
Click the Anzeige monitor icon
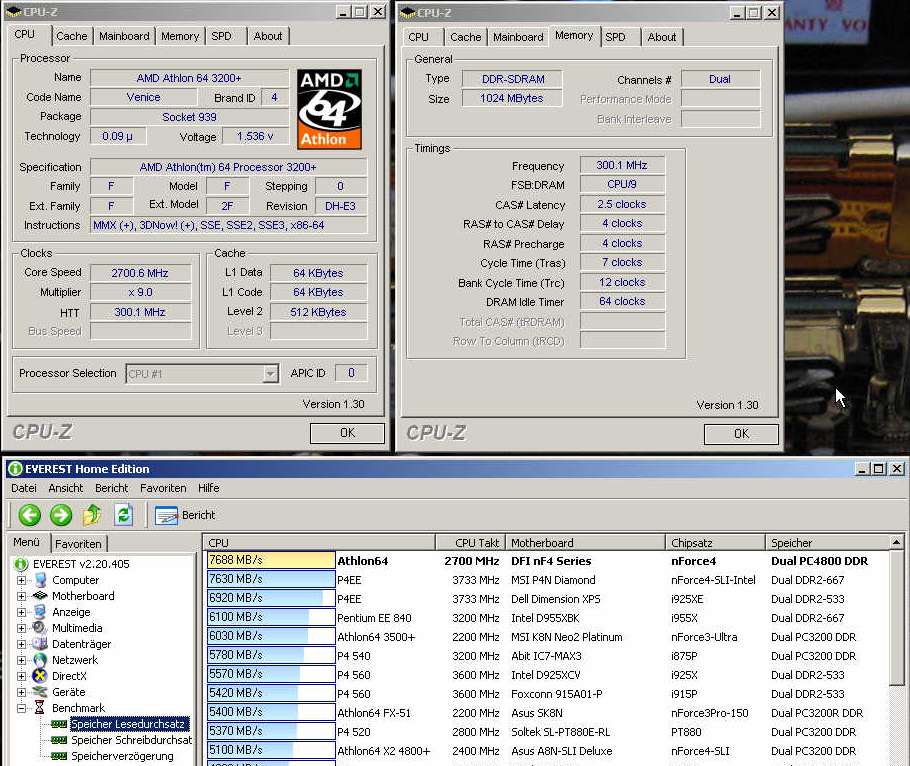pos(39,612)
